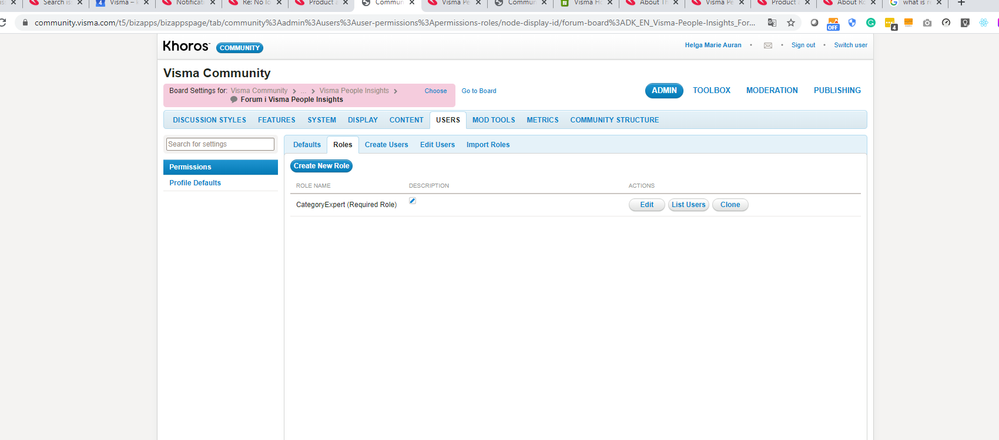Click the Khoros logo
The height and width of the screenshot is (440, 999).
point(186,46)
